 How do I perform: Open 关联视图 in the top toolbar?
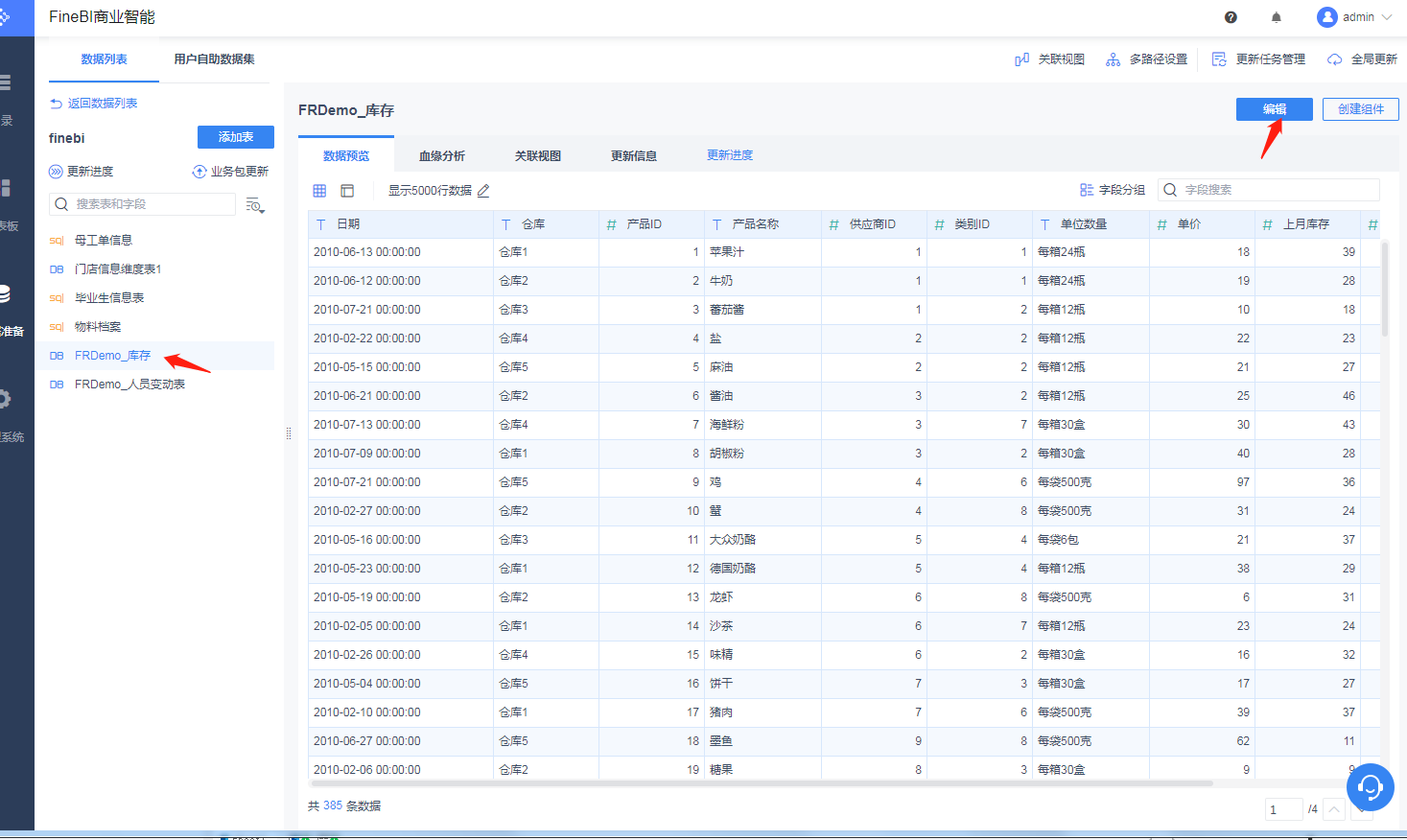[1049, 59]
